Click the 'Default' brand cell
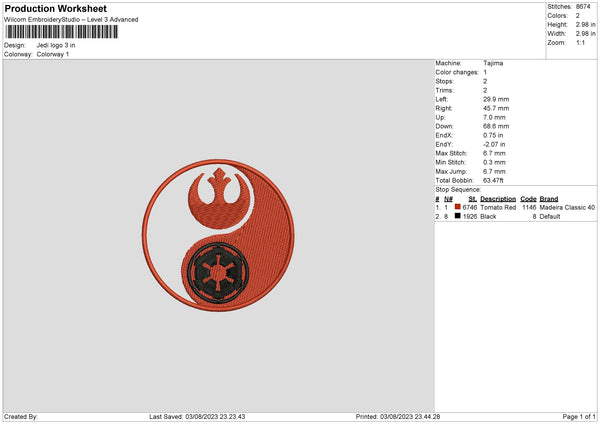Screen dimensions: 600x424 click(x=549, y=217)
